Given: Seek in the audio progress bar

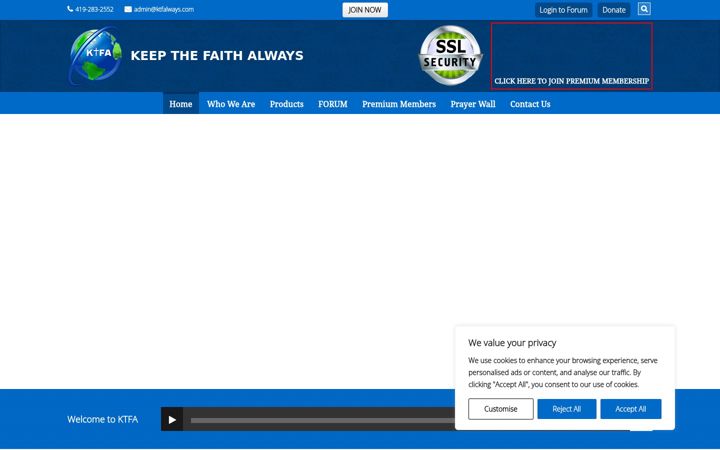Looking at the screenshot, I should pos(322,420).
